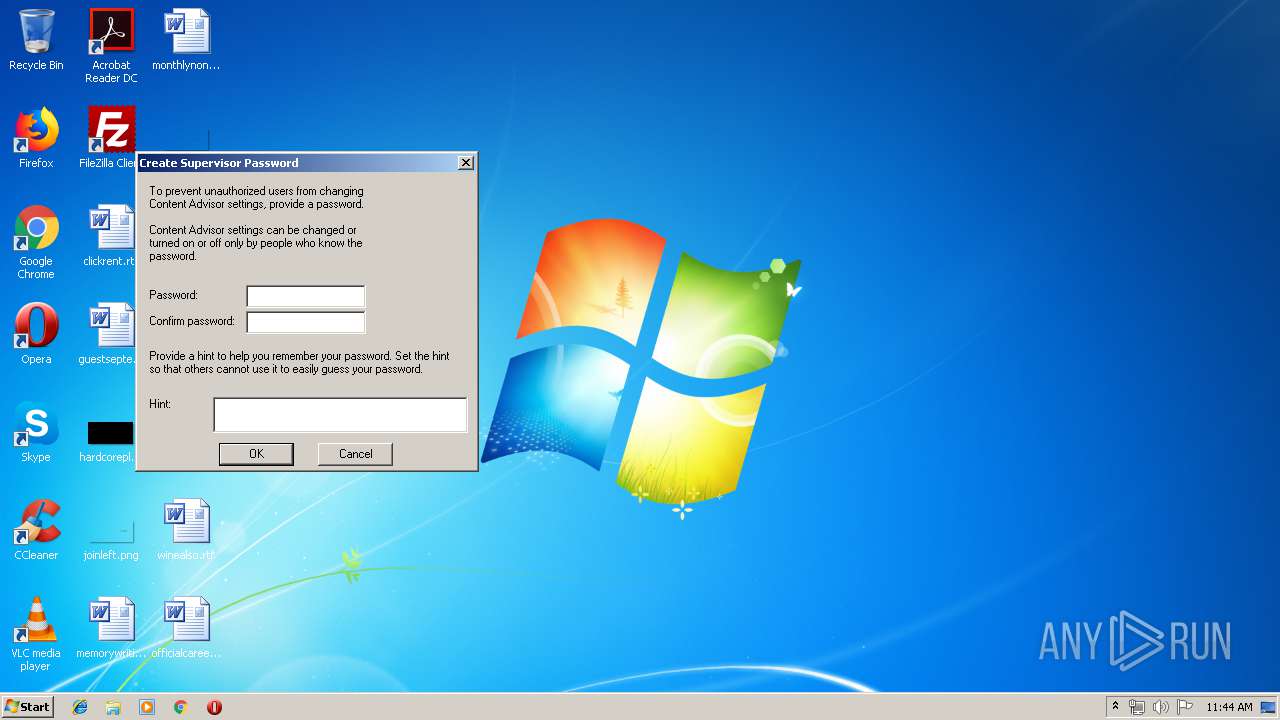Select the Google Chrome desktop shortcut
The height and width of the screenshot is (720, 1280).
(x=36, y=242)
